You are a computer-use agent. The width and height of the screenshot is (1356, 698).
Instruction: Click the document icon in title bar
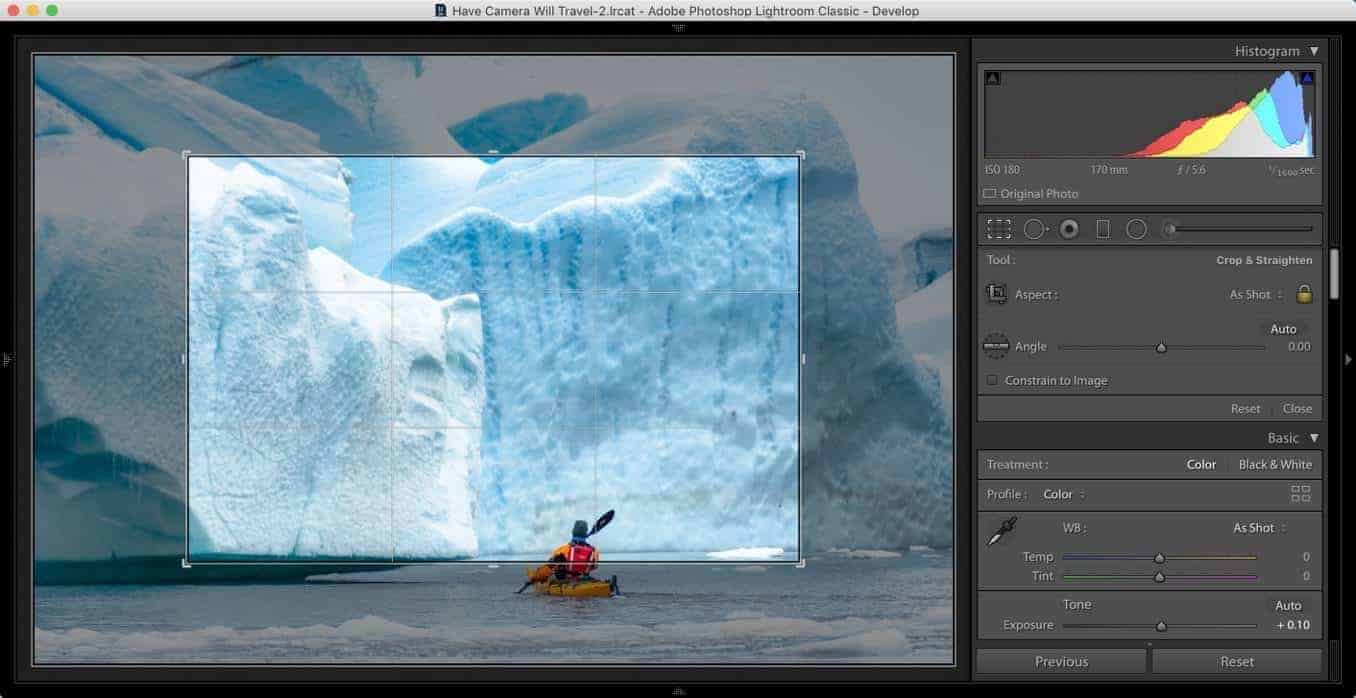coord(441,11)
